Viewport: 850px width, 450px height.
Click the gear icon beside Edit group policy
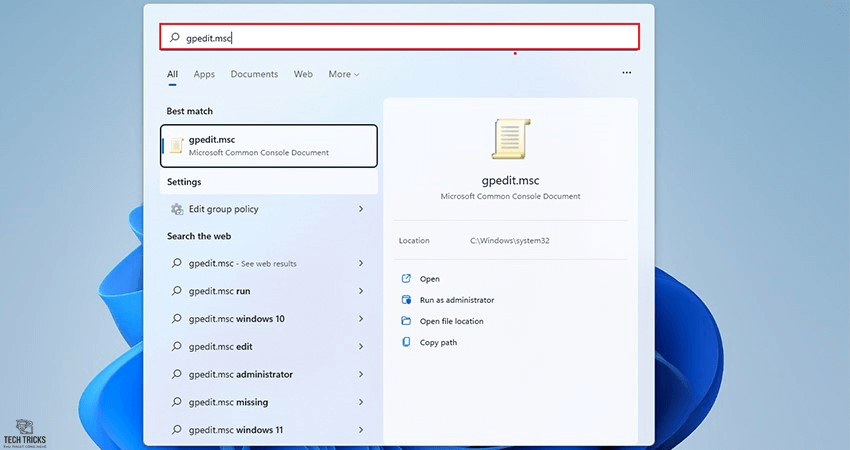point(177,209)
